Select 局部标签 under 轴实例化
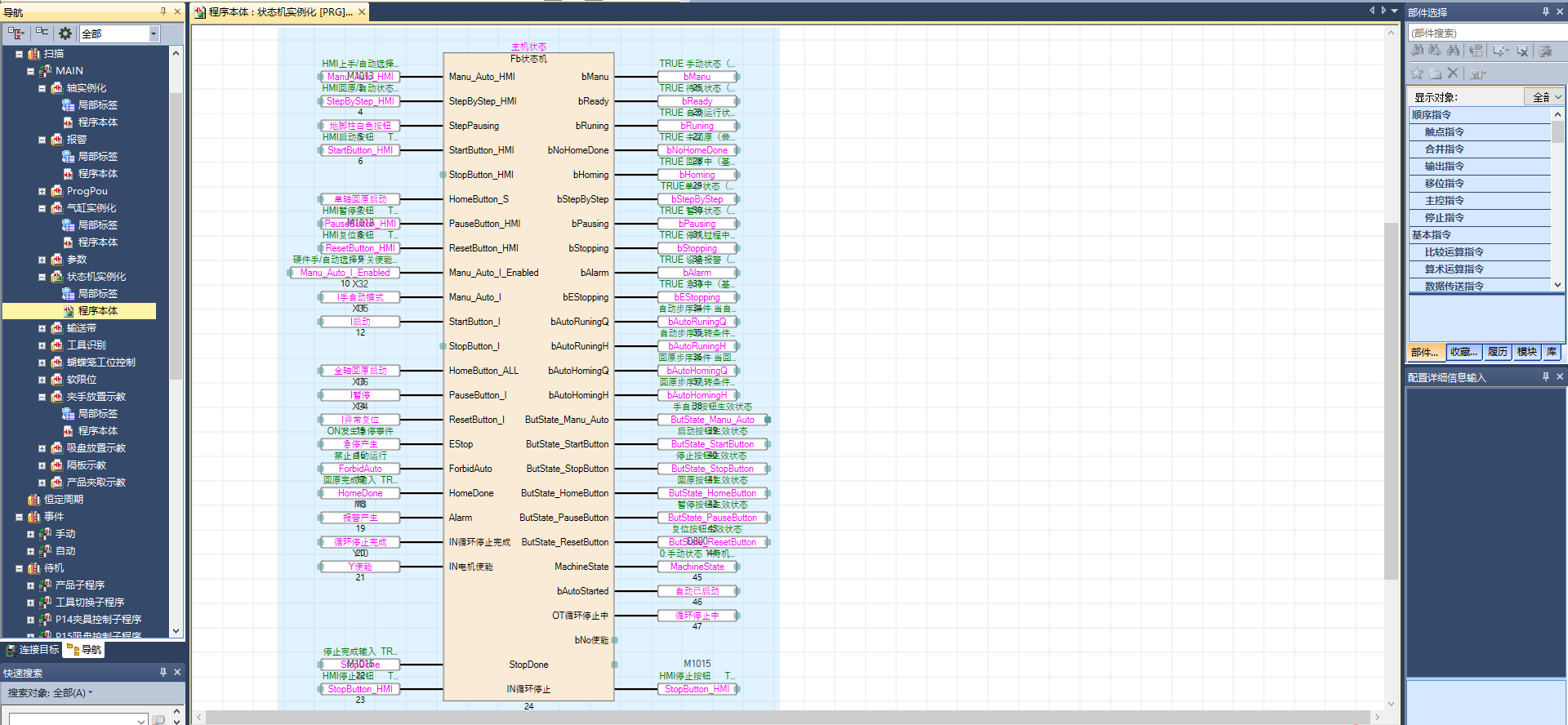Viewport: 1568px width, 725px height. (x=97, y=105)
